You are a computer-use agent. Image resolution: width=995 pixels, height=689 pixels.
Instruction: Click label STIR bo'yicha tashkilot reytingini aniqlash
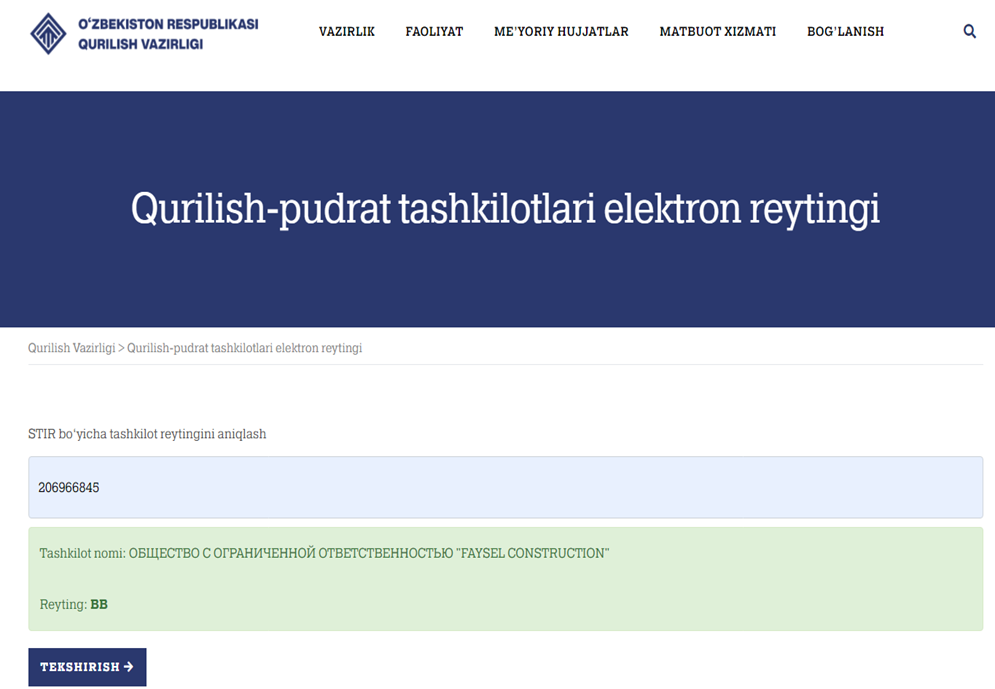click(147, 434)
